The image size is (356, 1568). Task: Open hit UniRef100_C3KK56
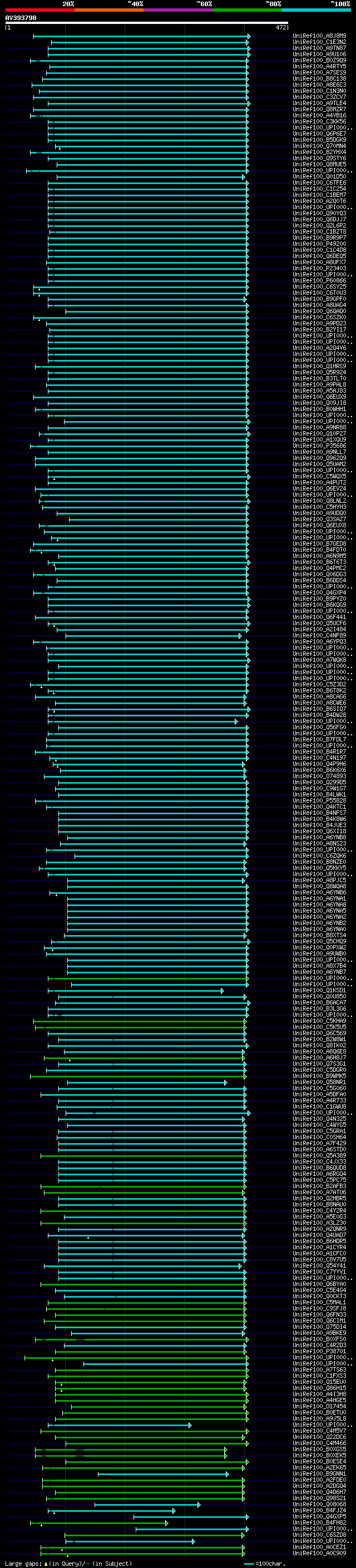[x=319, y=122]
